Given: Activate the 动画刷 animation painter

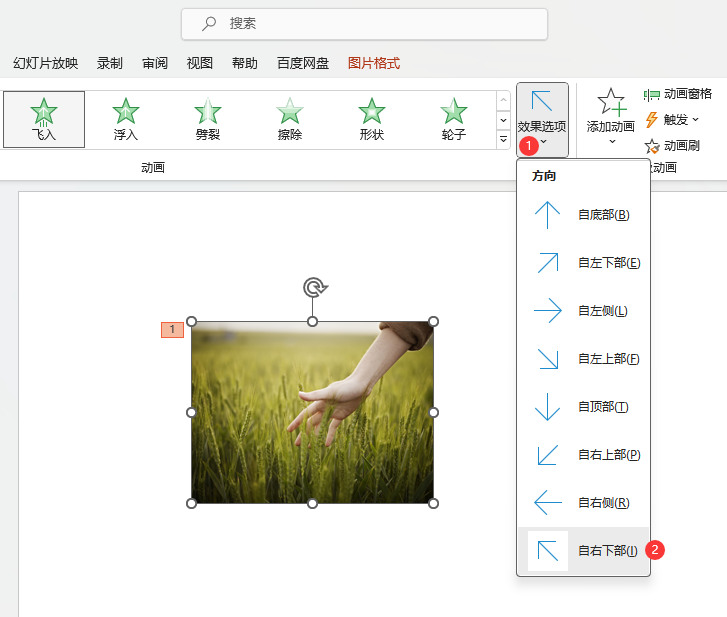Looking at the screenshot, I should pos(672,146).
